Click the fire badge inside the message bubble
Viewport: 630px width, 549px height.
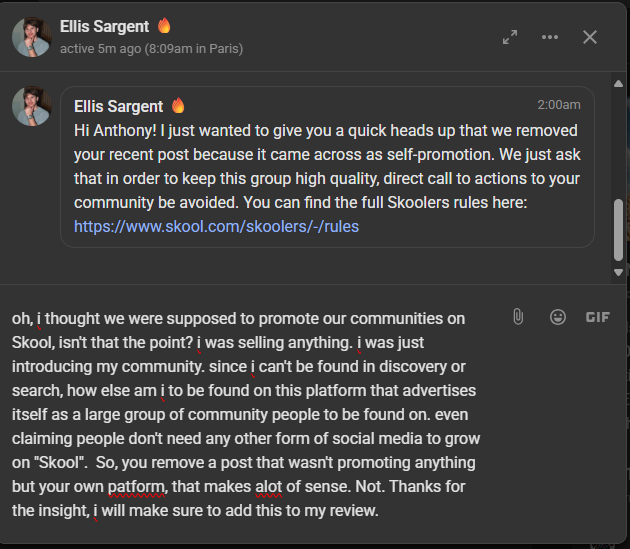tap(179, 105)
